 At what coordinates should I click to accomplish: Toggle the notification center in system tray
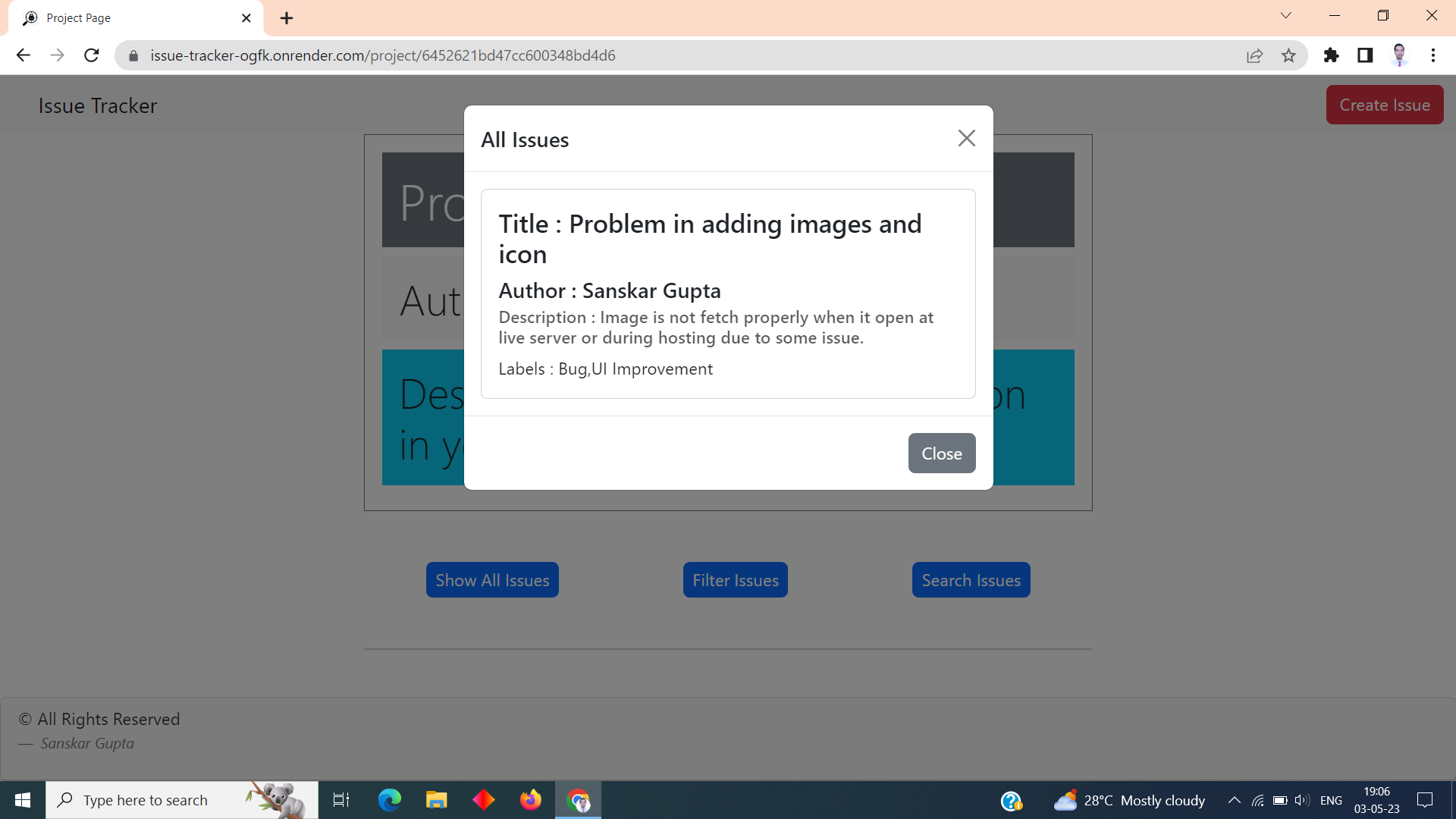coord(1424,800)
